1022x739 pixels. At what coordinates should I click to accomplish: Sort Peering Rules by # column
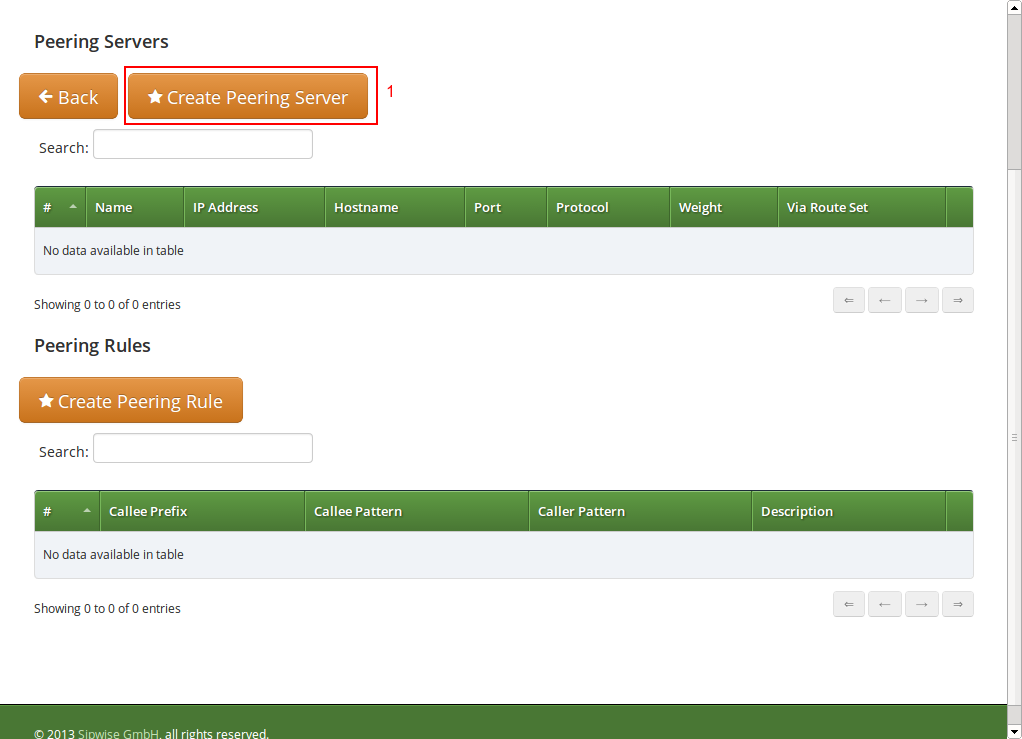pos(67,511)
